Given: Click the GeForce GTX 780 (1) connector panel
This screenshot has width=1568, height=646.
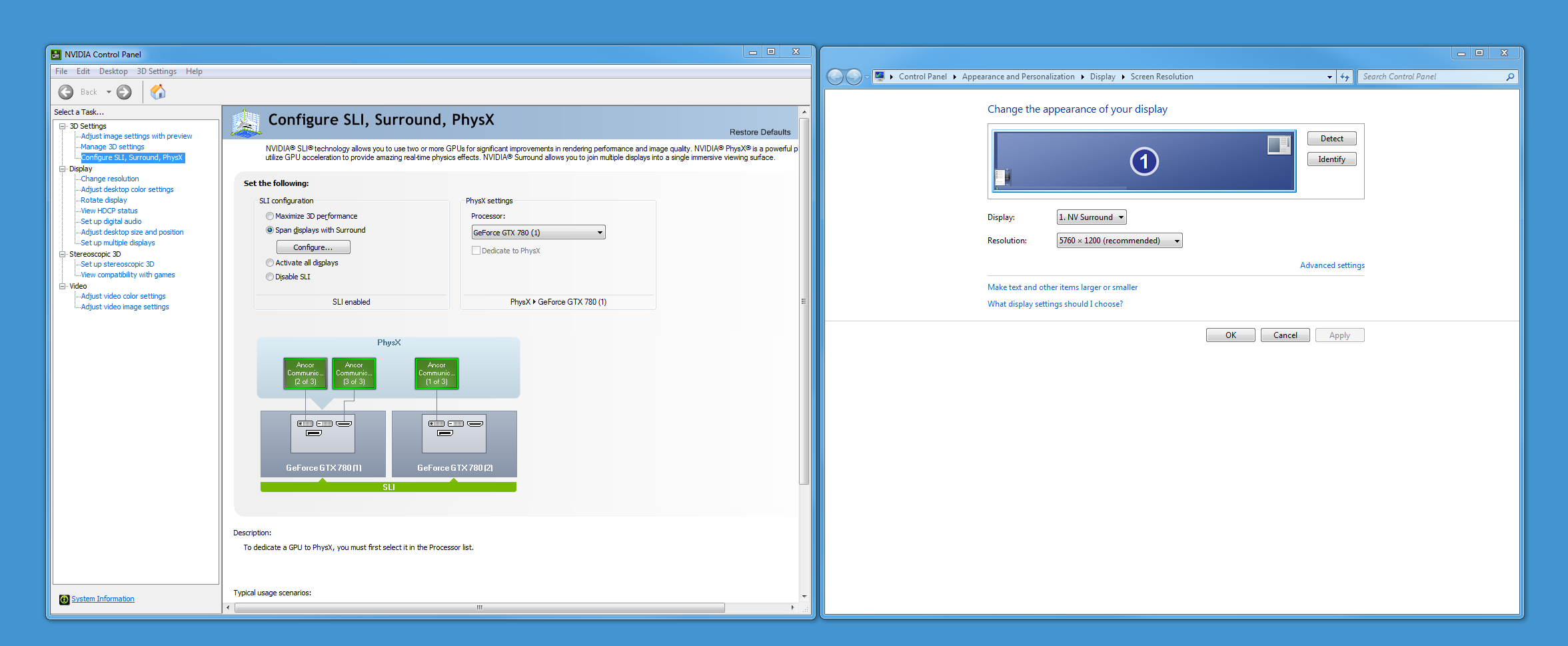Looking at the screenshot, I should [x=323, y=433].
